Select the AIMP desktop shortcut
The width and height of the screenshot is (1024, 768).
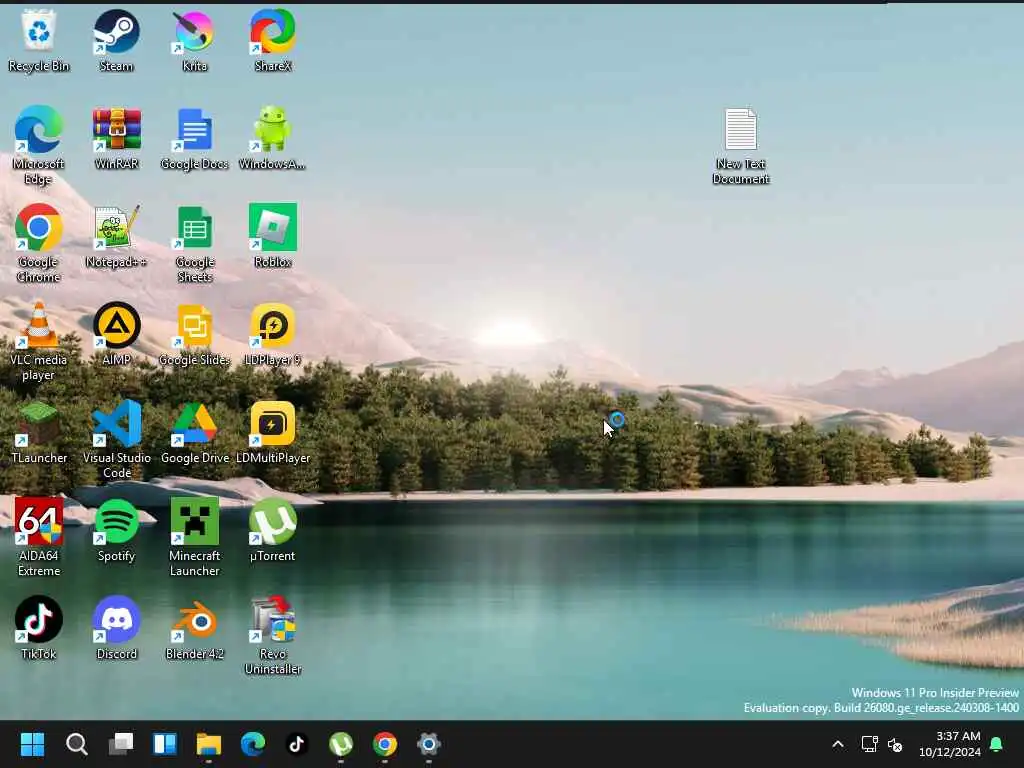[116, 334]
